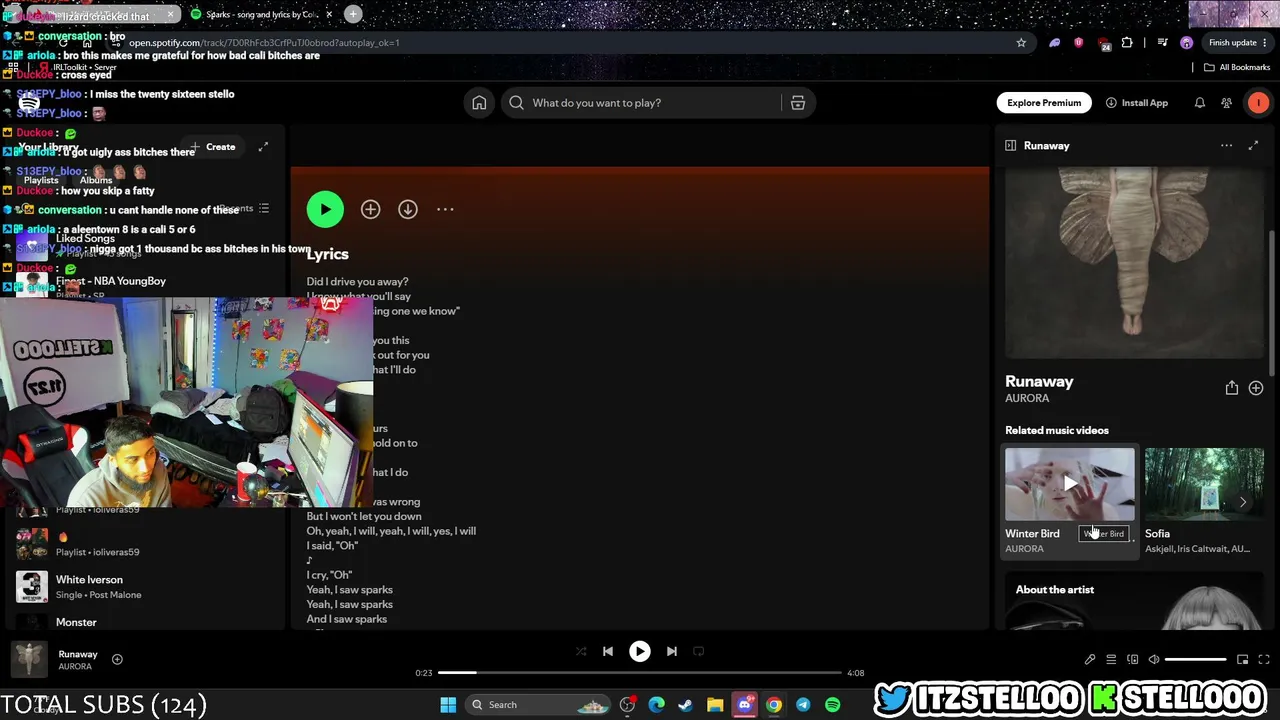This screenshot has height=720, width=1280.
Task: Open more options in the Runaway panel
Action: (1226, 146)
